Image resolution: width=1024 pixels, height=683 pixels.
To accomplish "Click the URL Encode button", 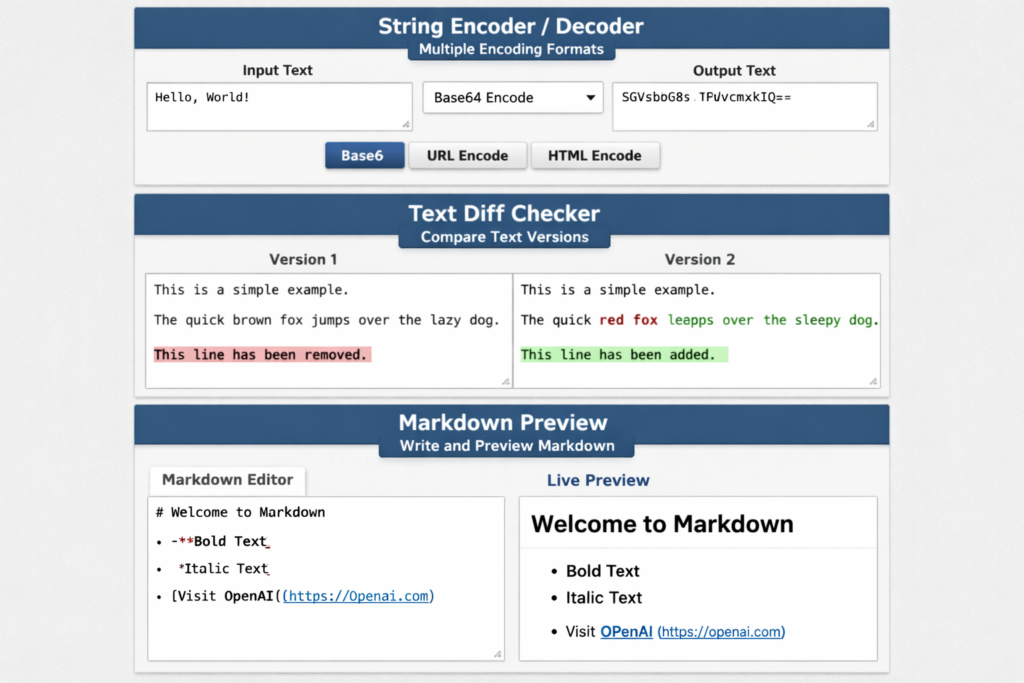I will (x=467, y=156).
